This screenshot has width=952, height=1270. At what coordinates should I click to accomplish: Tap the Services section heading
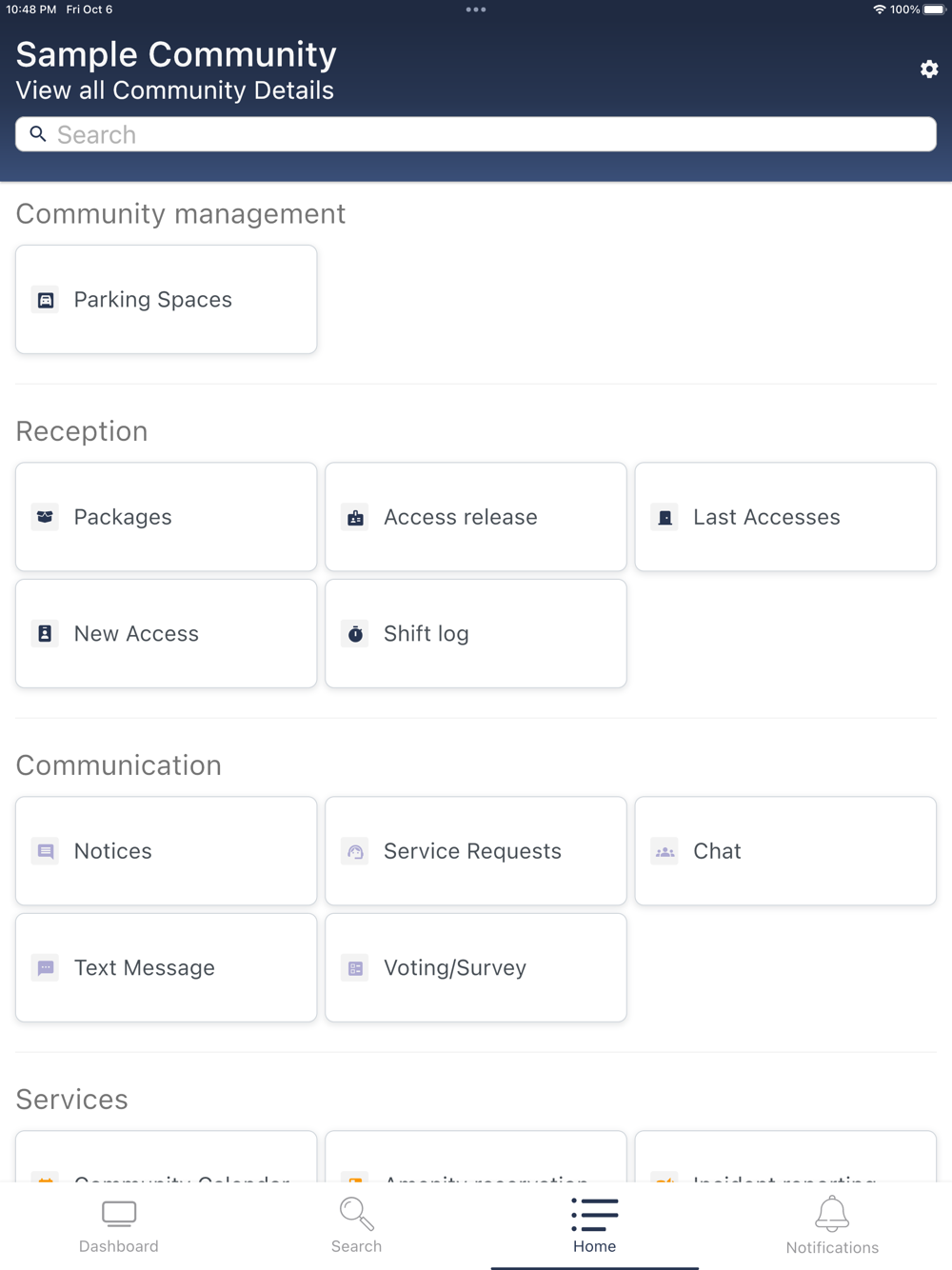point(72,1100)
